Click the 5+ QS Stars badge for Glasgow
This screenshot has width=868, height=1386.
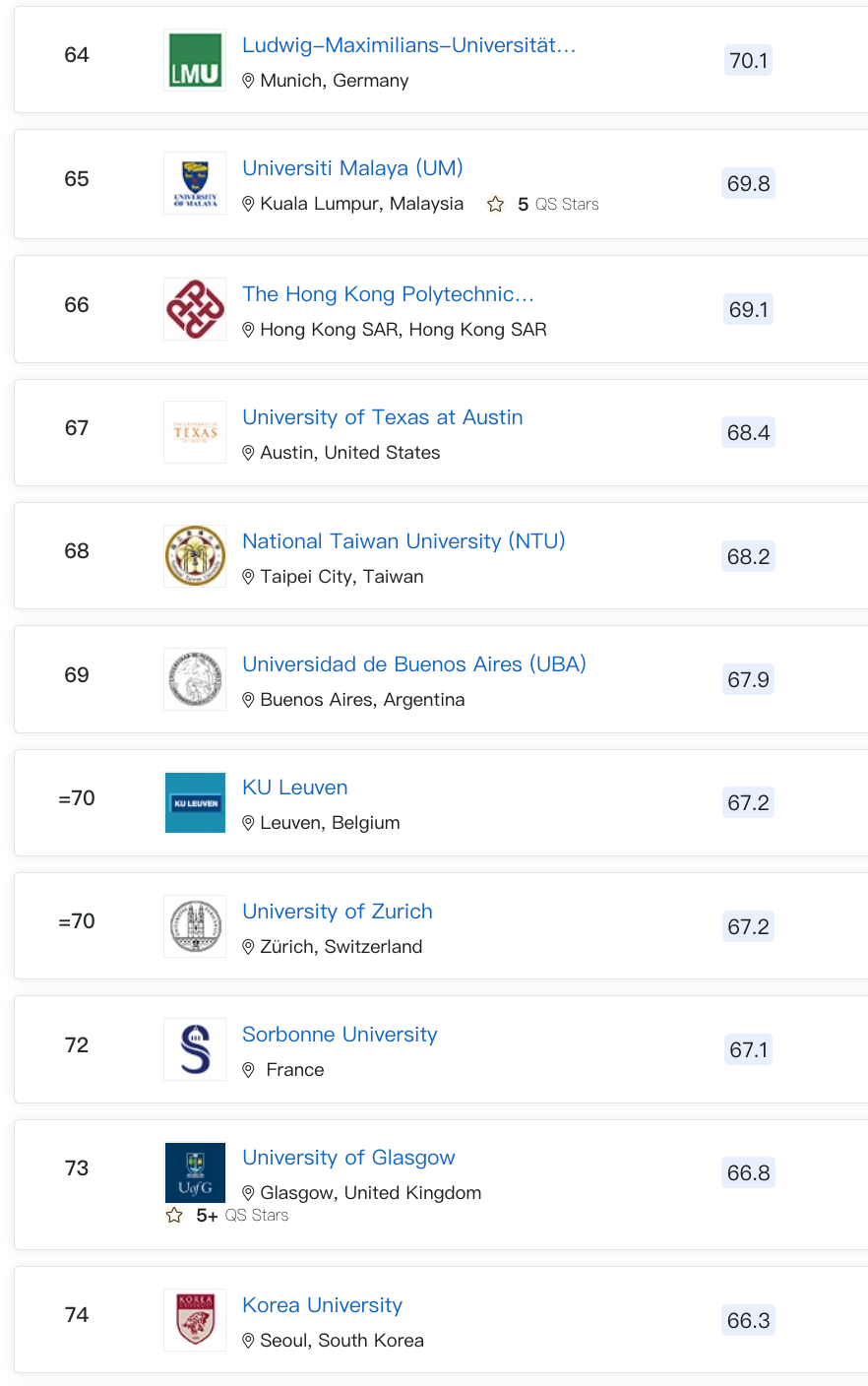[x=227, y=1216]
